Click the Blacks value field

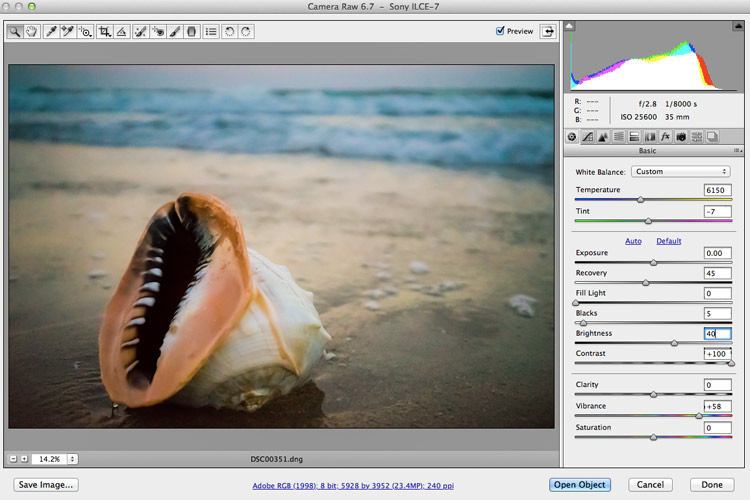click(717, 313)
